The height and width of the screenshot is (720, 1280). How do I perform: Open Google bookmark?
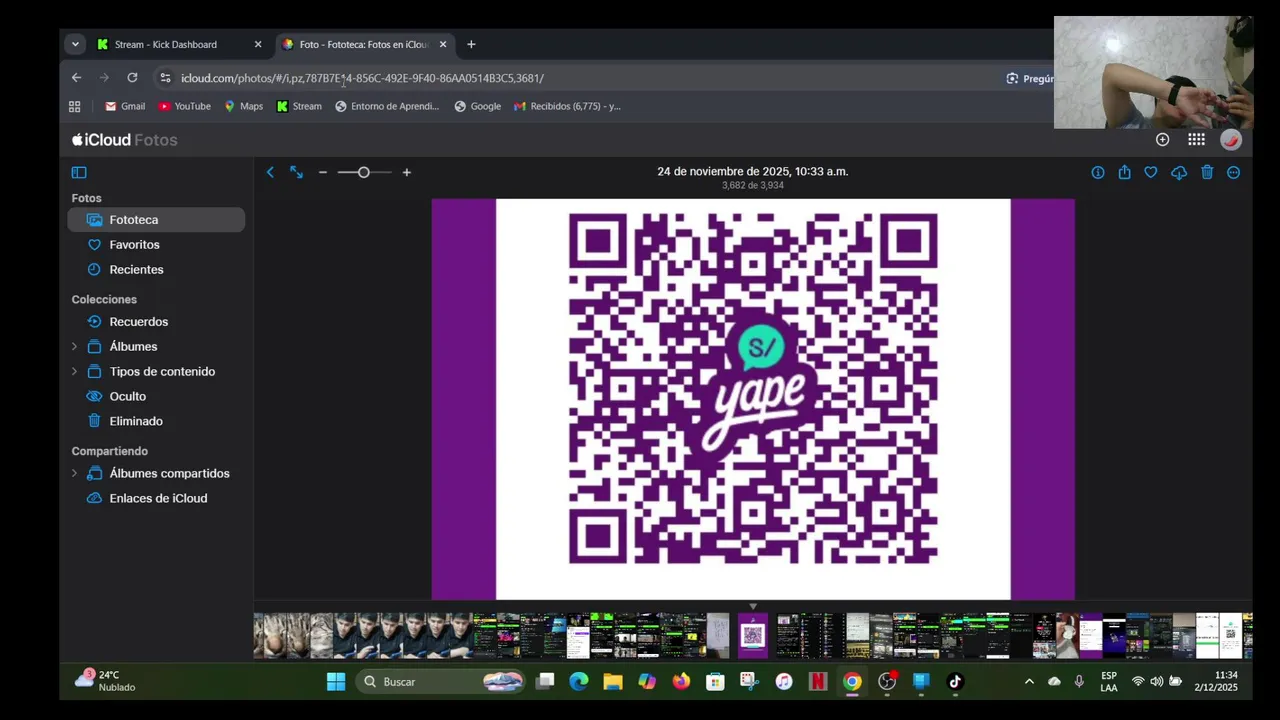pyautogui.click(x=477, y=106)
